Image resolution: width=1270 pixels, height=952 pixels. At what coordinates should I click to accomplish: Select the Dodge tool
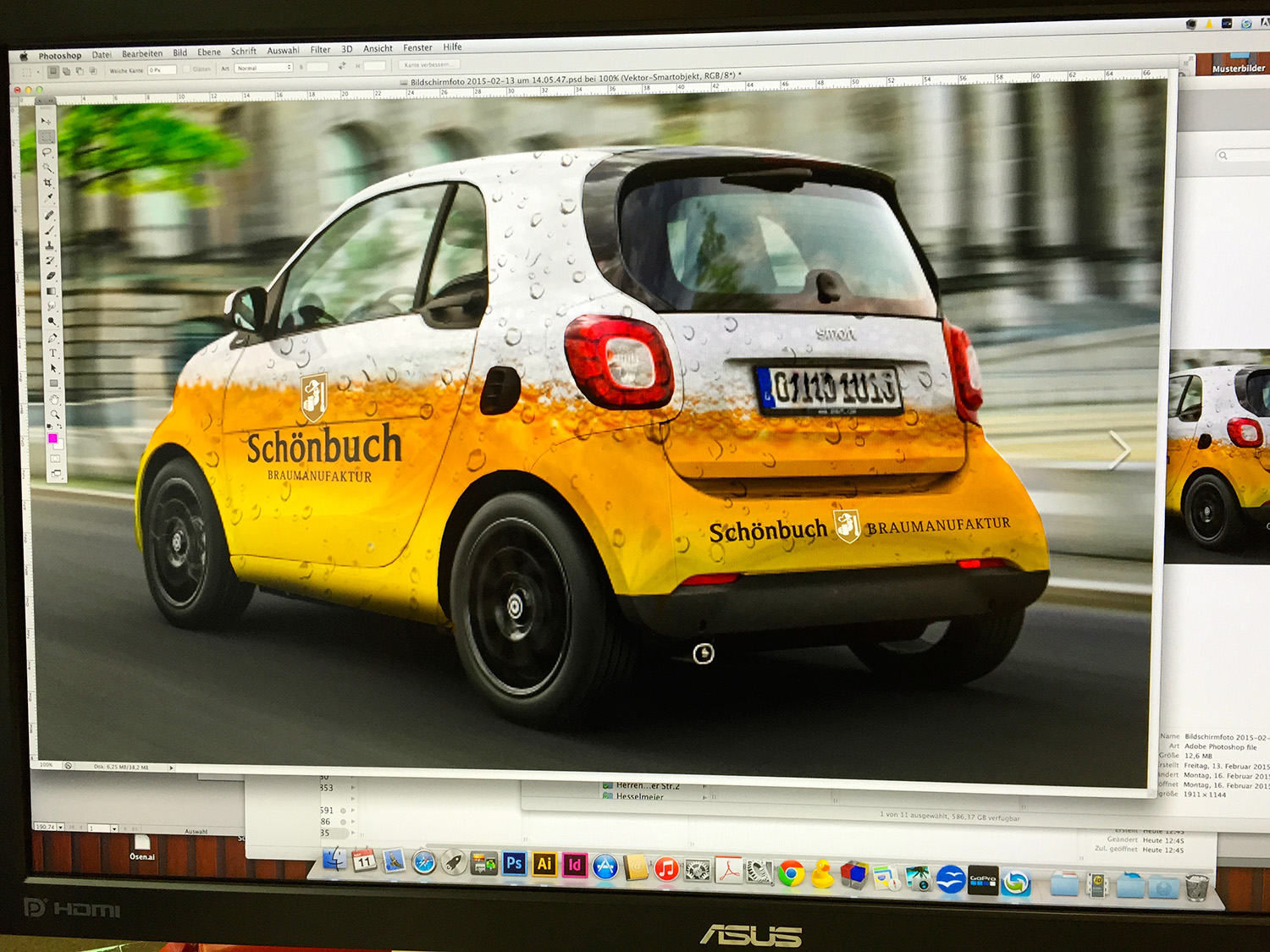click(x=52, y=321)
